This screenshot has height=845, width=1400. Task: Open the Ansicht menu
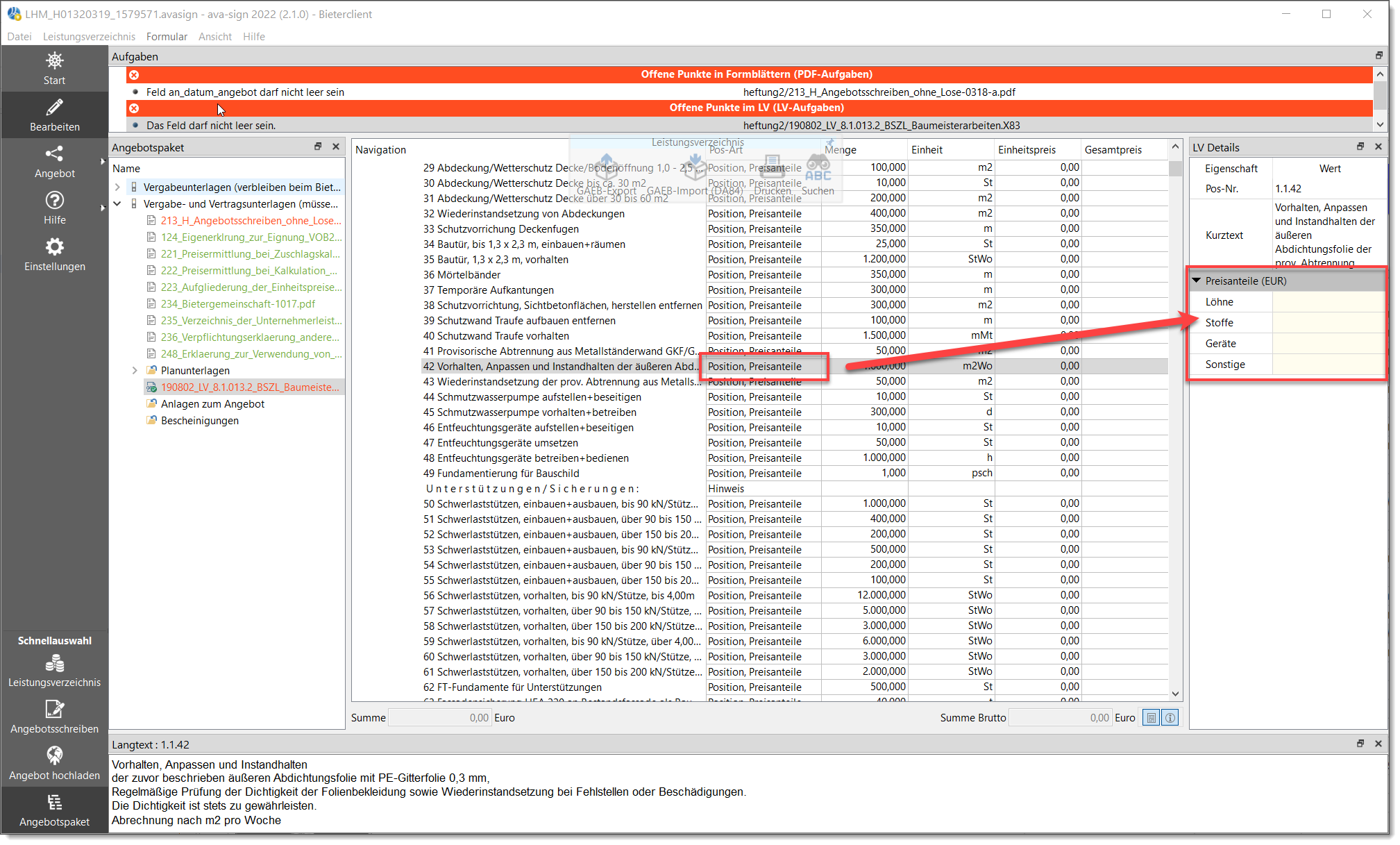click(x=215, y=37)
